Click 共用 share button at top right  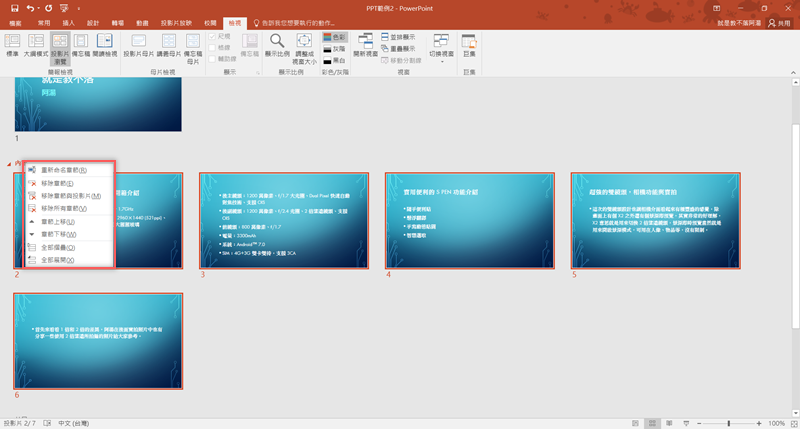779,21
